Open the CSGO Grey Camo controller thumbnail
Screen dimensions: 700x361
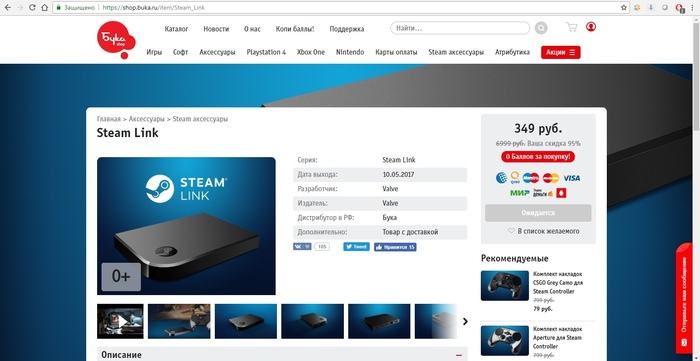click(504, 285)
